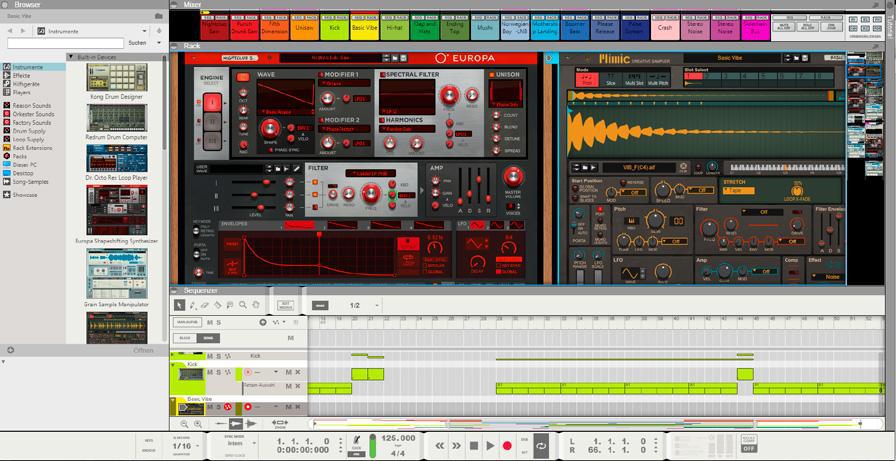Viewport: 896px width, 461px height.
Task: Select the orange Unisex mixer channel
Action: (305, 27)
